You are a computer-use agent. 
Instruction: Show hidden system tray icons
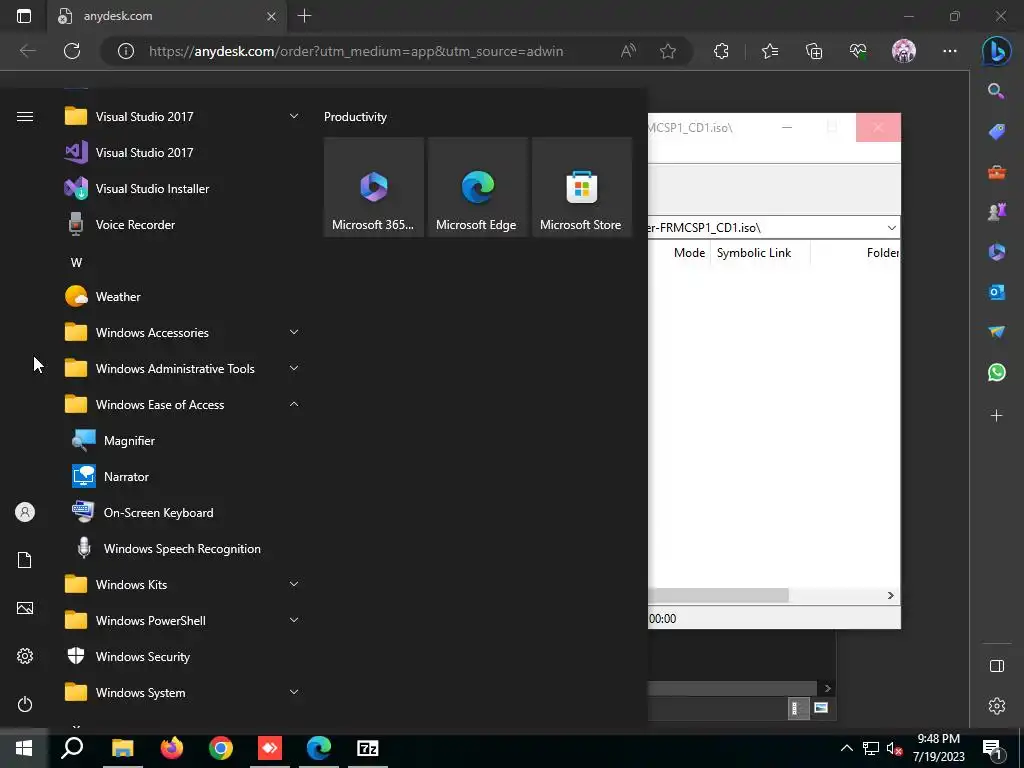(846, 748)
